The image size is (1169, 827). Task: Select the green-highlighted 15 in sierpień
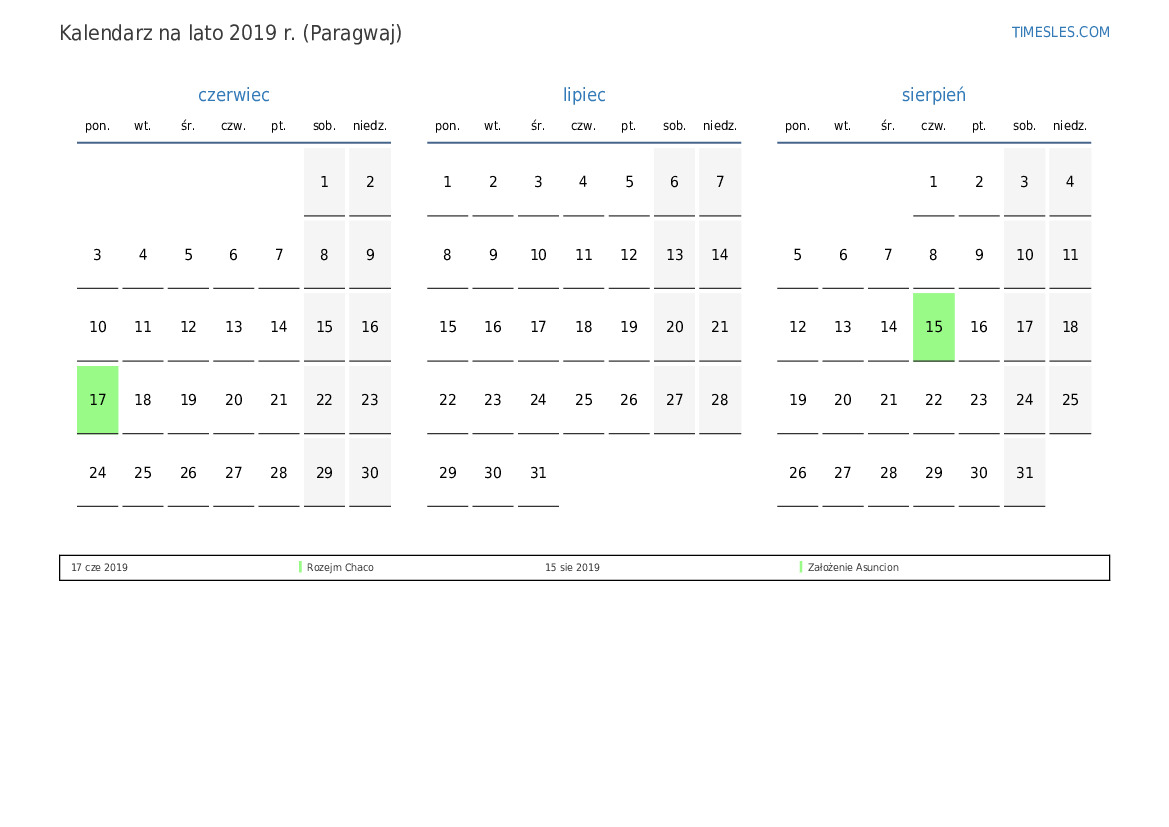tap(933, 327)
